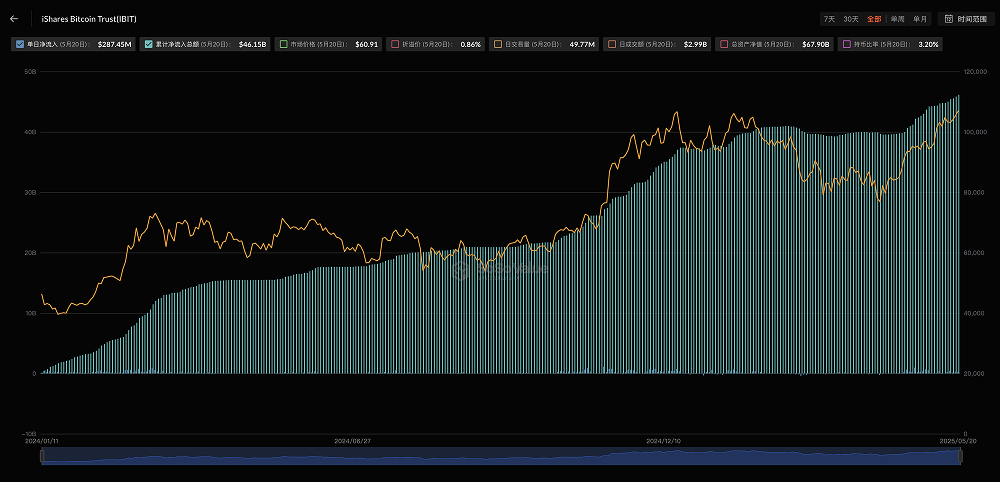Click the 100,000 right axis label

pos(974,132)
